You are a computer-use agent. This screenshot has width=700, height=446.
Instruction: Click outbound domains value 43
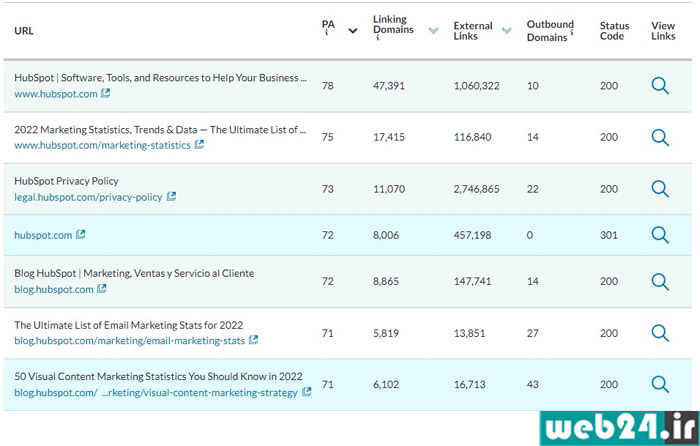click(x=533, y=384)
